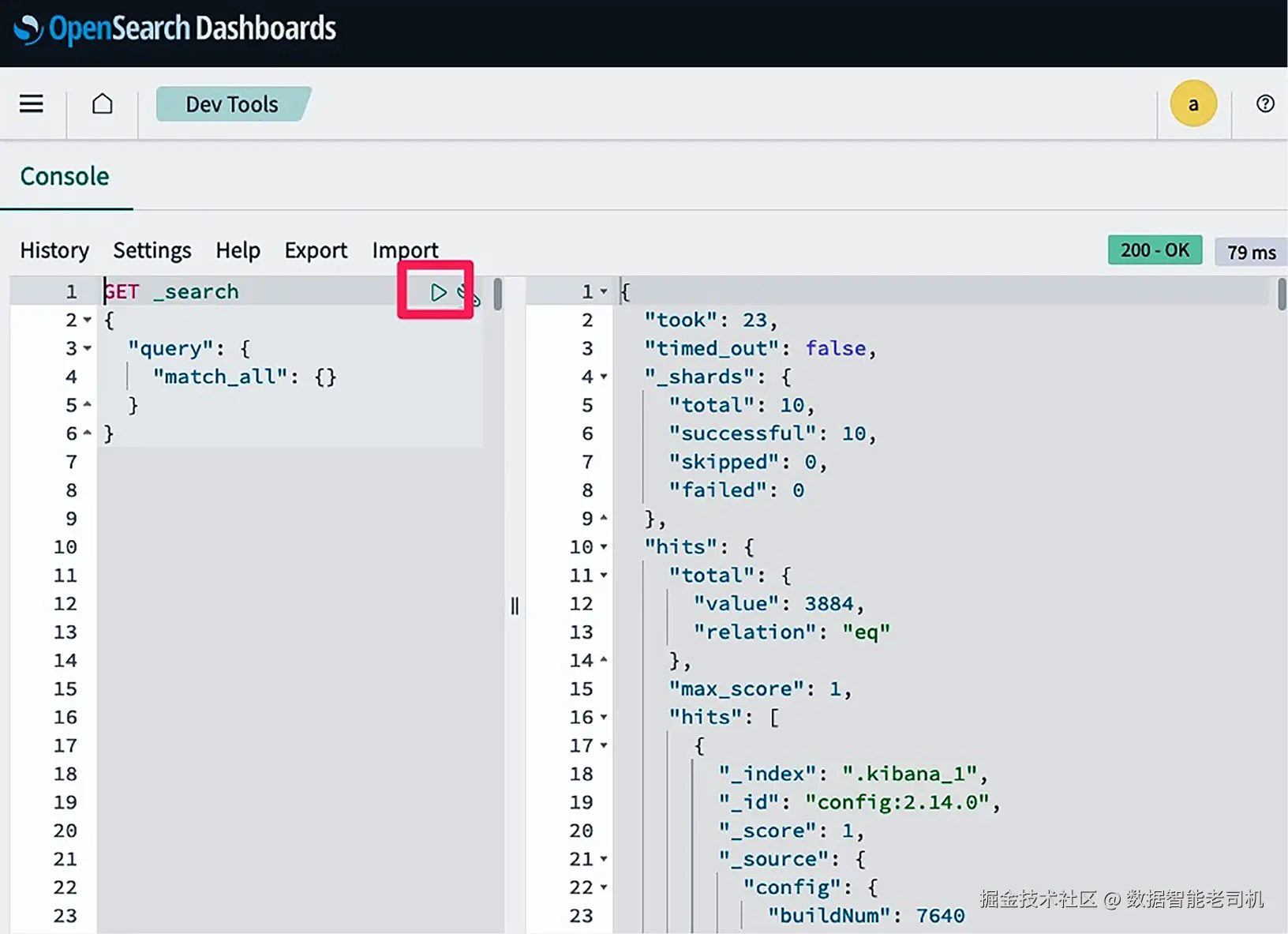The image size is (1288, 934).
Task: Click the "value": 3884 line
Action: click(x=779, y=604)
